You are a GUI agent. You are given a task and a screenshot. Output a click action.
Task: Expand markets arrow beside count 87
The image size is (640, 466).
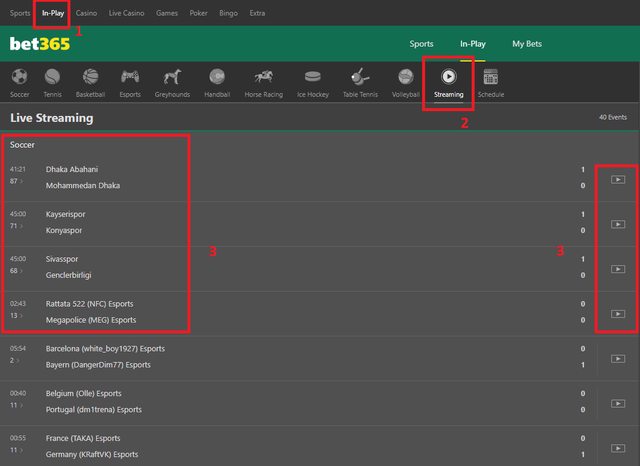(x=22, y=181)
